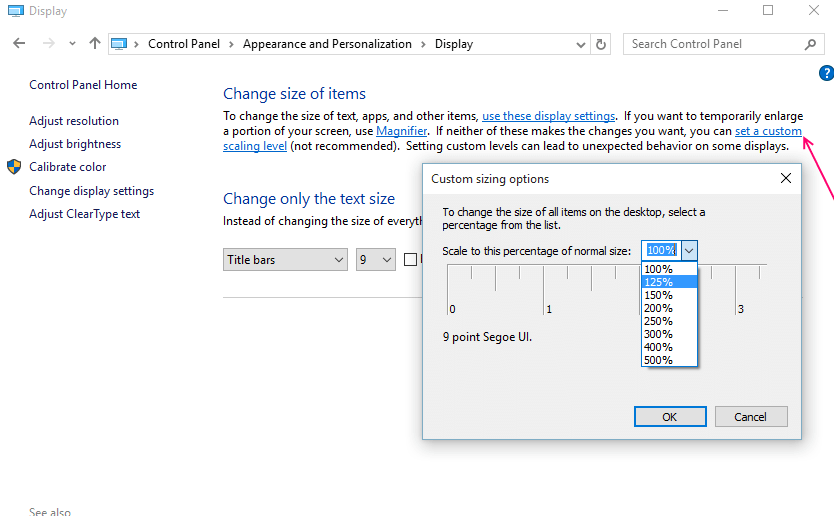Viewport: 834px width, 516px height.
Task: Focus the Search Control Panel field
Action: (723, 44)
